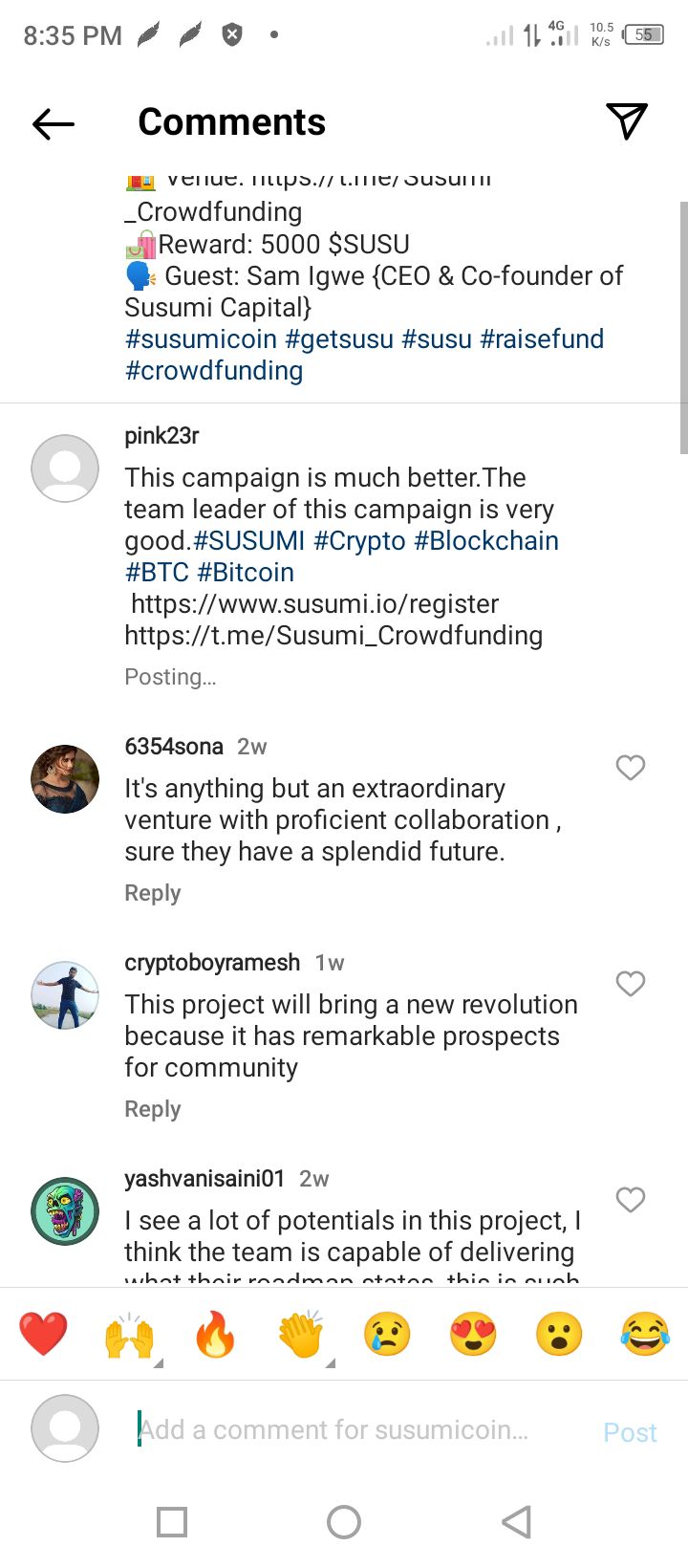Insert the crying face emoji
The width and height of the screenshot is (688, 1568).
[x=387, y=1334]
